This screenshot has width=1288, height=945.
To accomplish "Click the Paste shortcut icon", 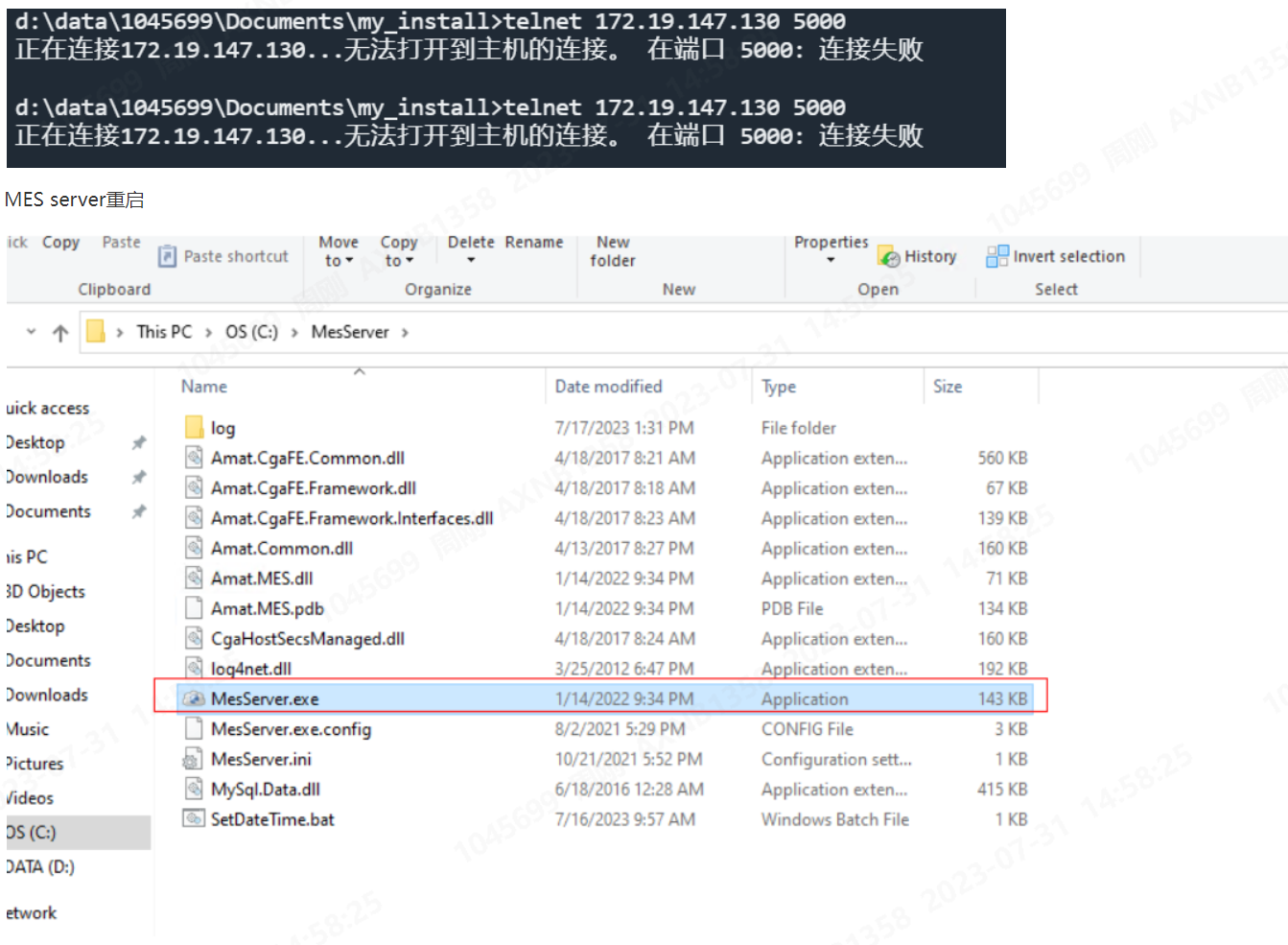I will [x=167, y=256].
